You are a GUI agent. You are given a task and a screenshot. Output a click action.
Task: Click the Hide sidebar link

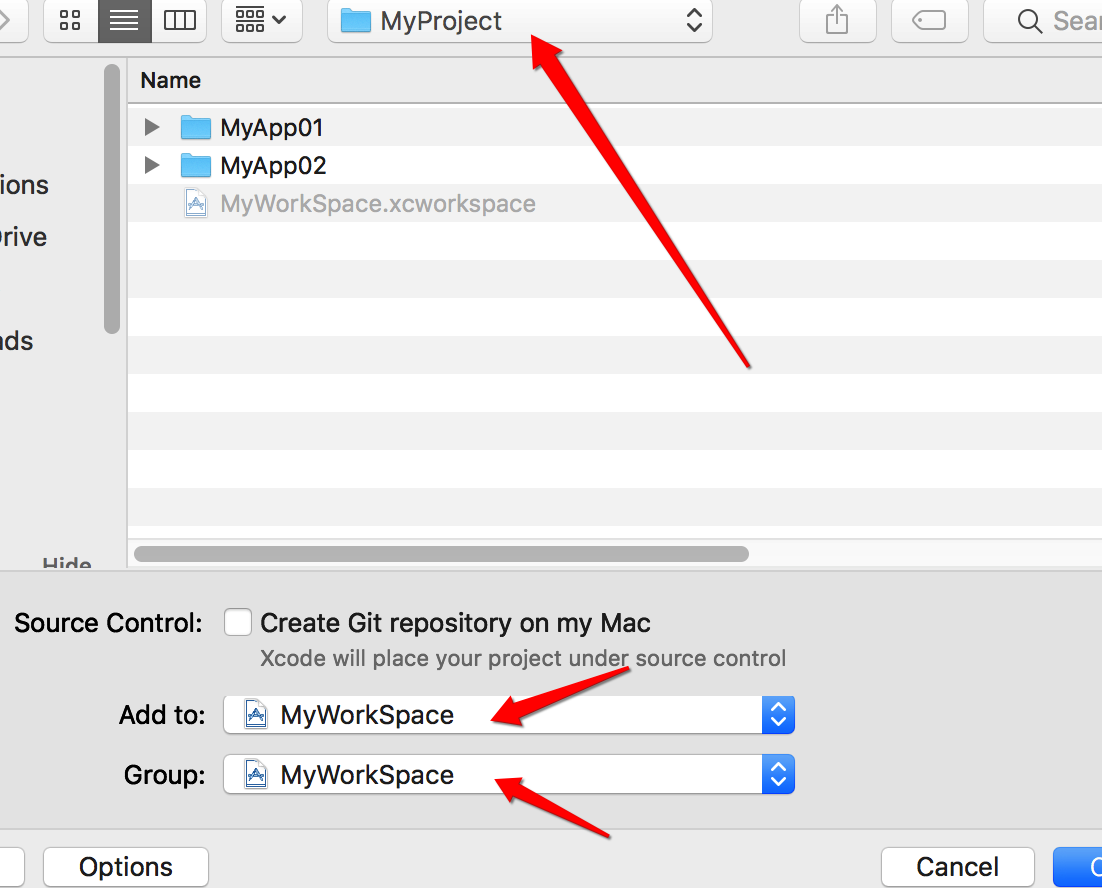coord(67,562)
